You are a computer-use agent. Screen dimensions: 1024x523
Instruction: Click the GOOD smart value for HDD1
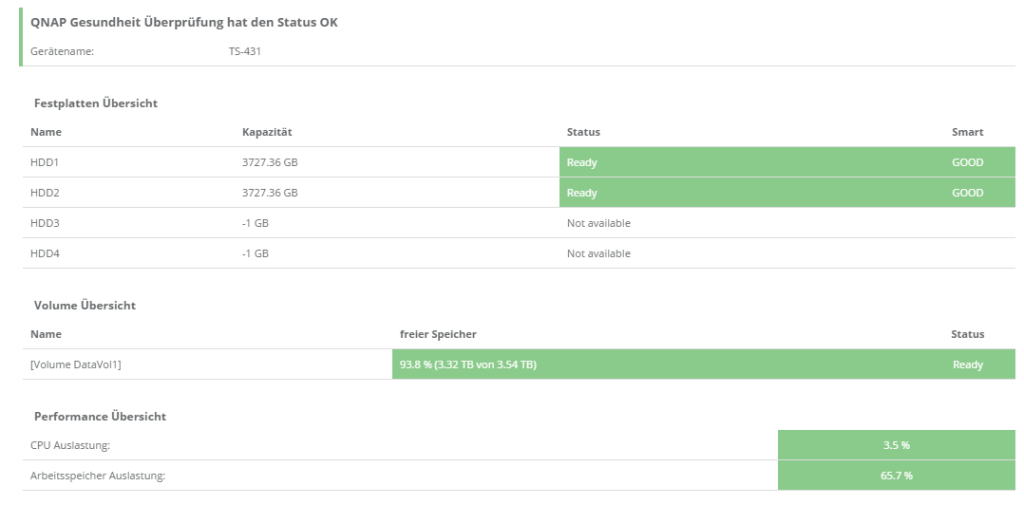[x=968, y=162]
